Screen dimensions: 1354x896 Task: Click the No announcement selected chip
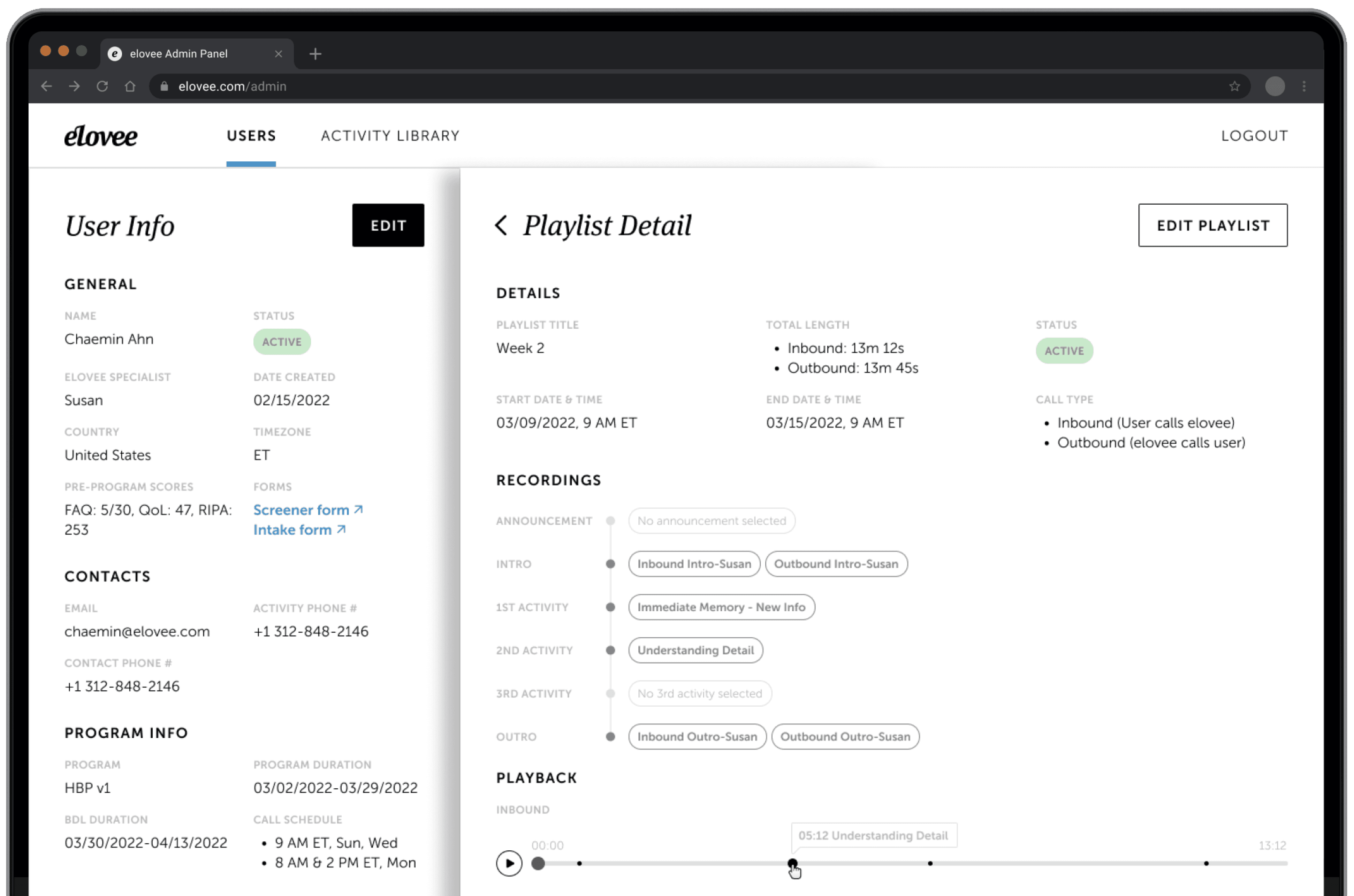712,521
